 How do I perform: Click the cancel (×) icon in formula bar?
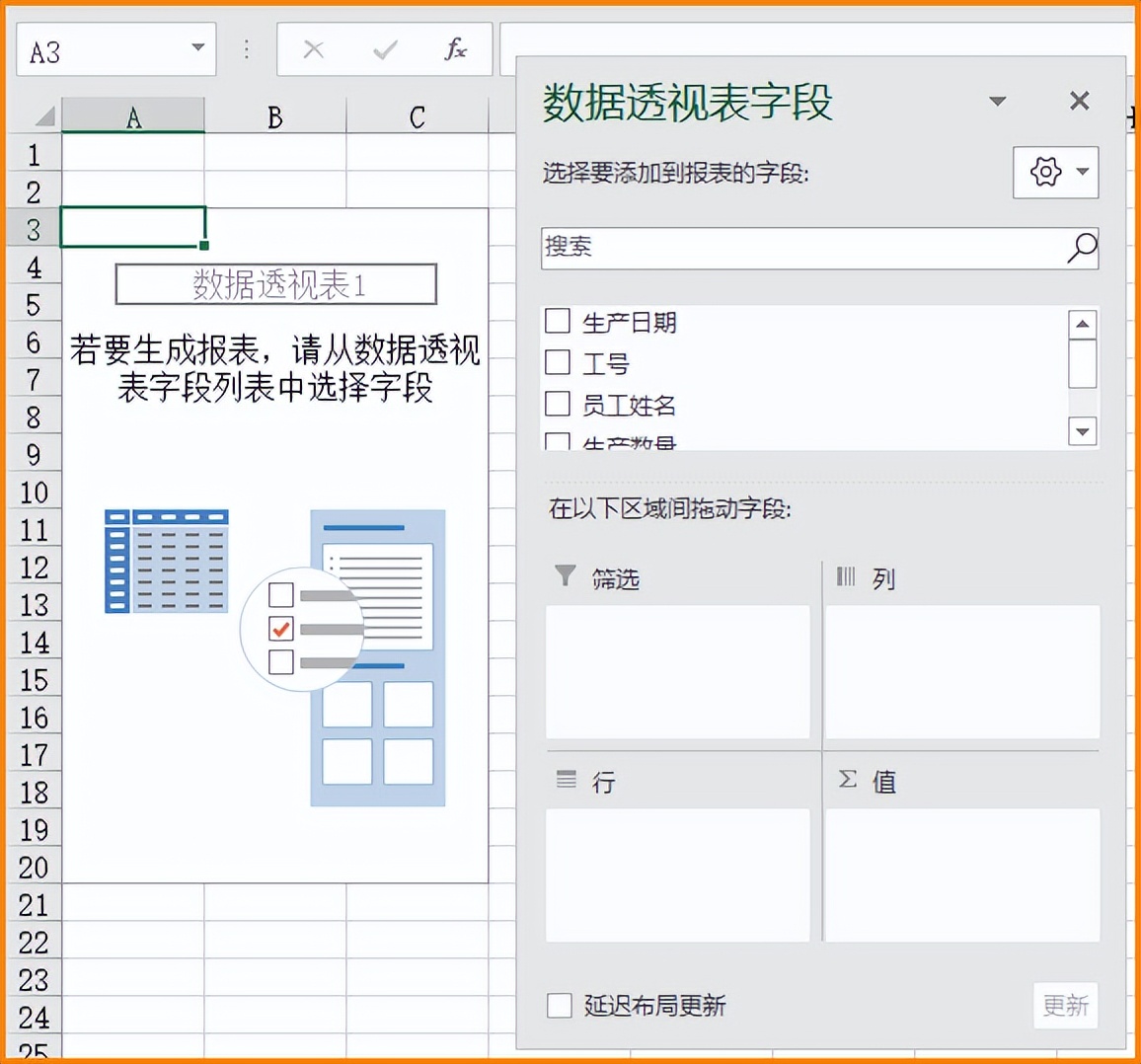[313, 49]
